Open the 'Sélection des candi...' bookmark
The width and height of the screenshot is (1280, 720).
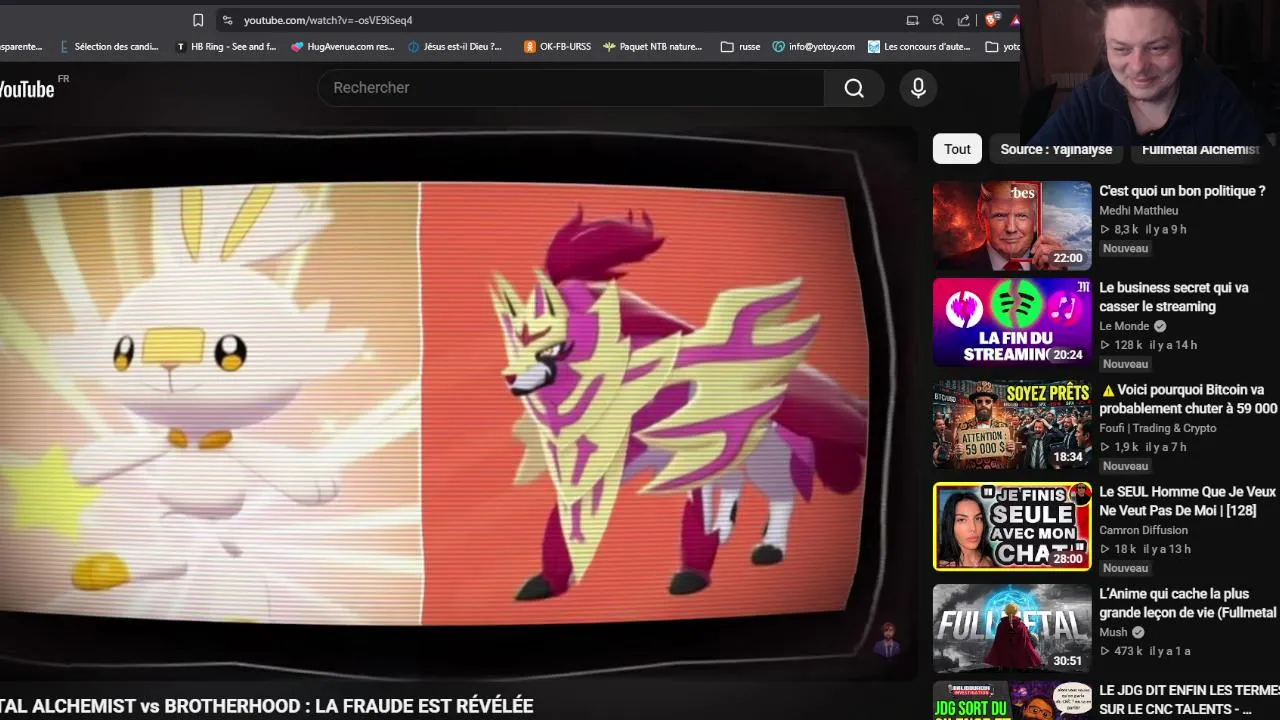[x=109, y=46]
